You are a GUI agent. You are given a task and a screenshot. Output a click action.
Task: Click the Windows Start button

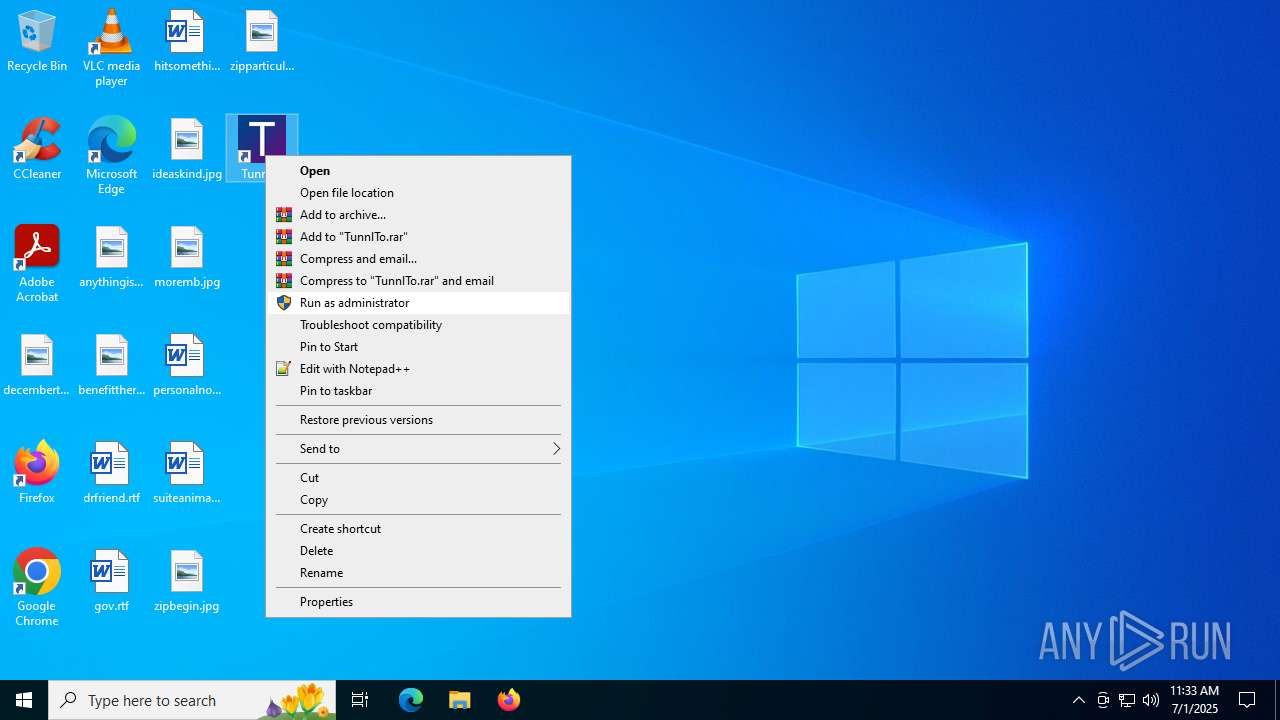[x=24, y=700]
